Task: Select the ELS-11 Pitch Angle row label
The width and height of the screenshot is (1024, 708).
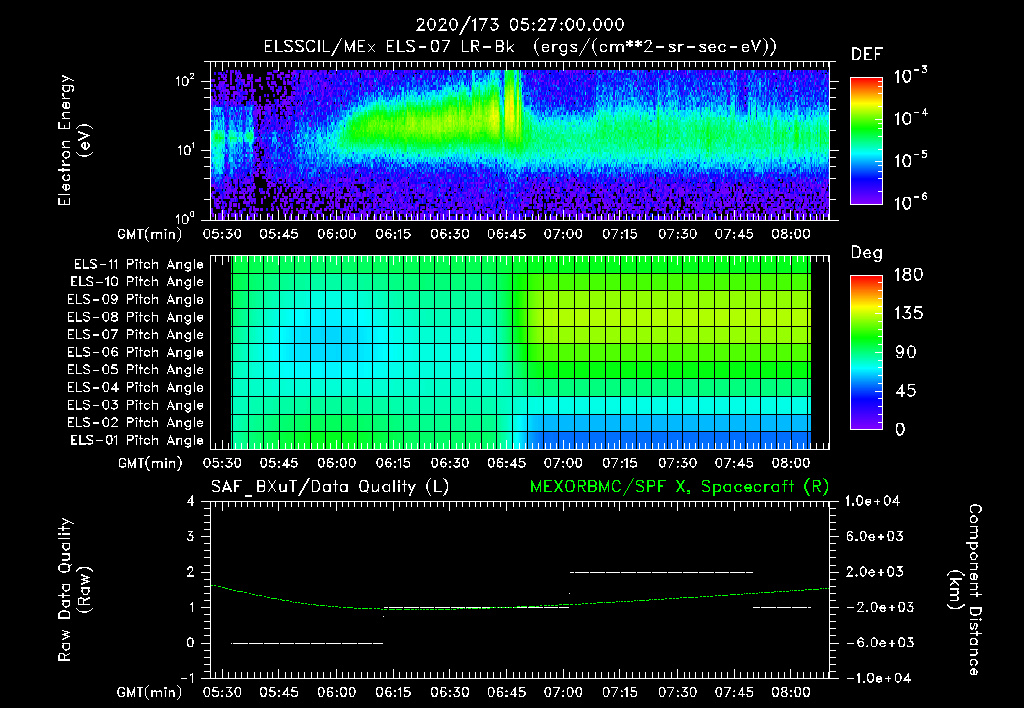Action: [138, 265]
